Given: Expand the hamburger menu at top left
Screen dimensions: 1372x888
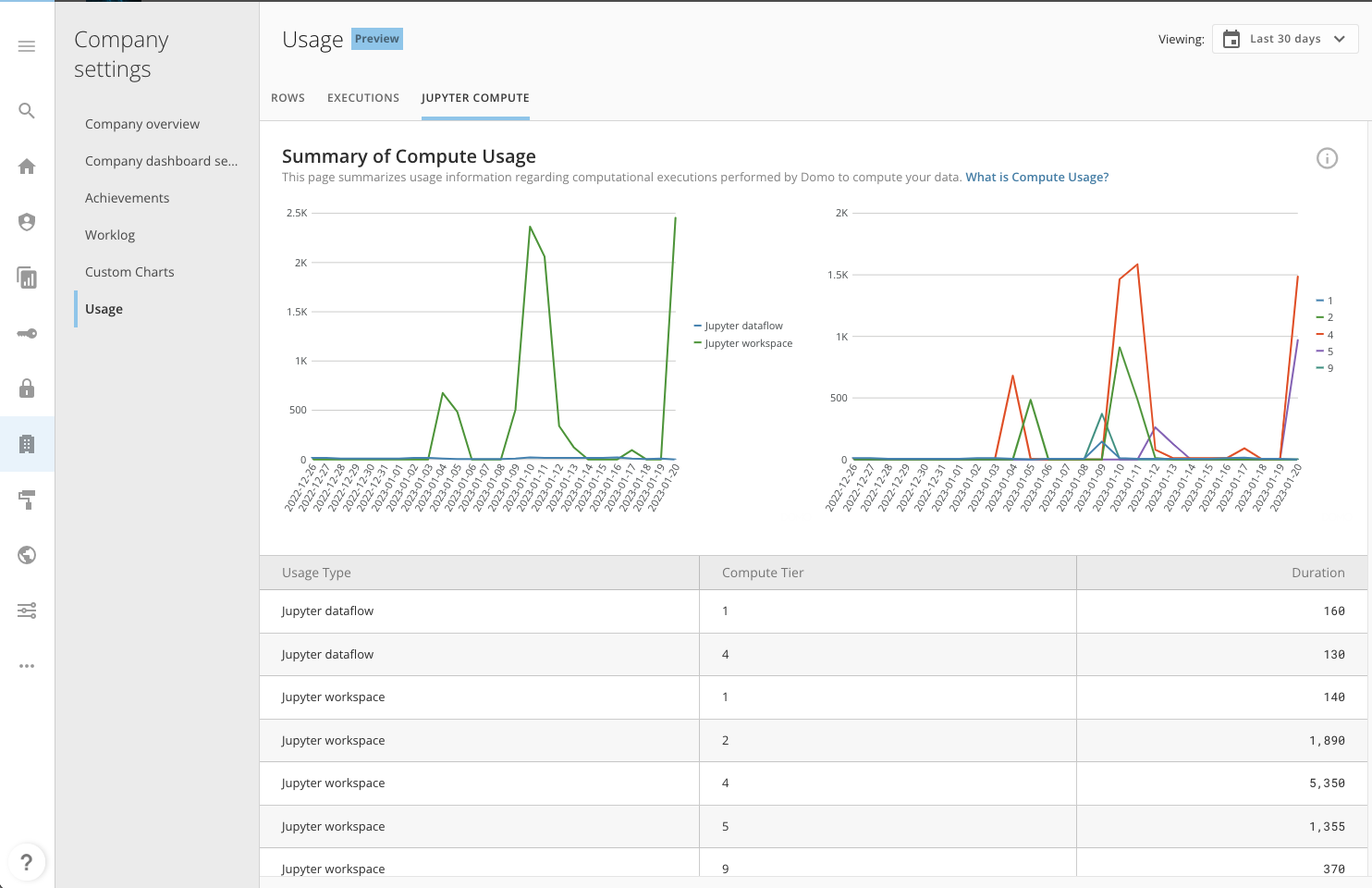Looking at the screenshot, I should coord(26,46).
